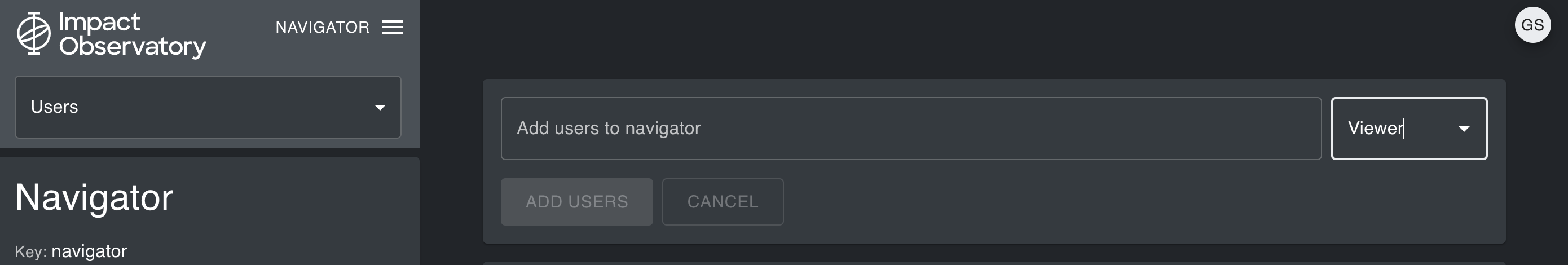Click the Users dropdown arrow
1568x265 pixels.
click(380, 108)
